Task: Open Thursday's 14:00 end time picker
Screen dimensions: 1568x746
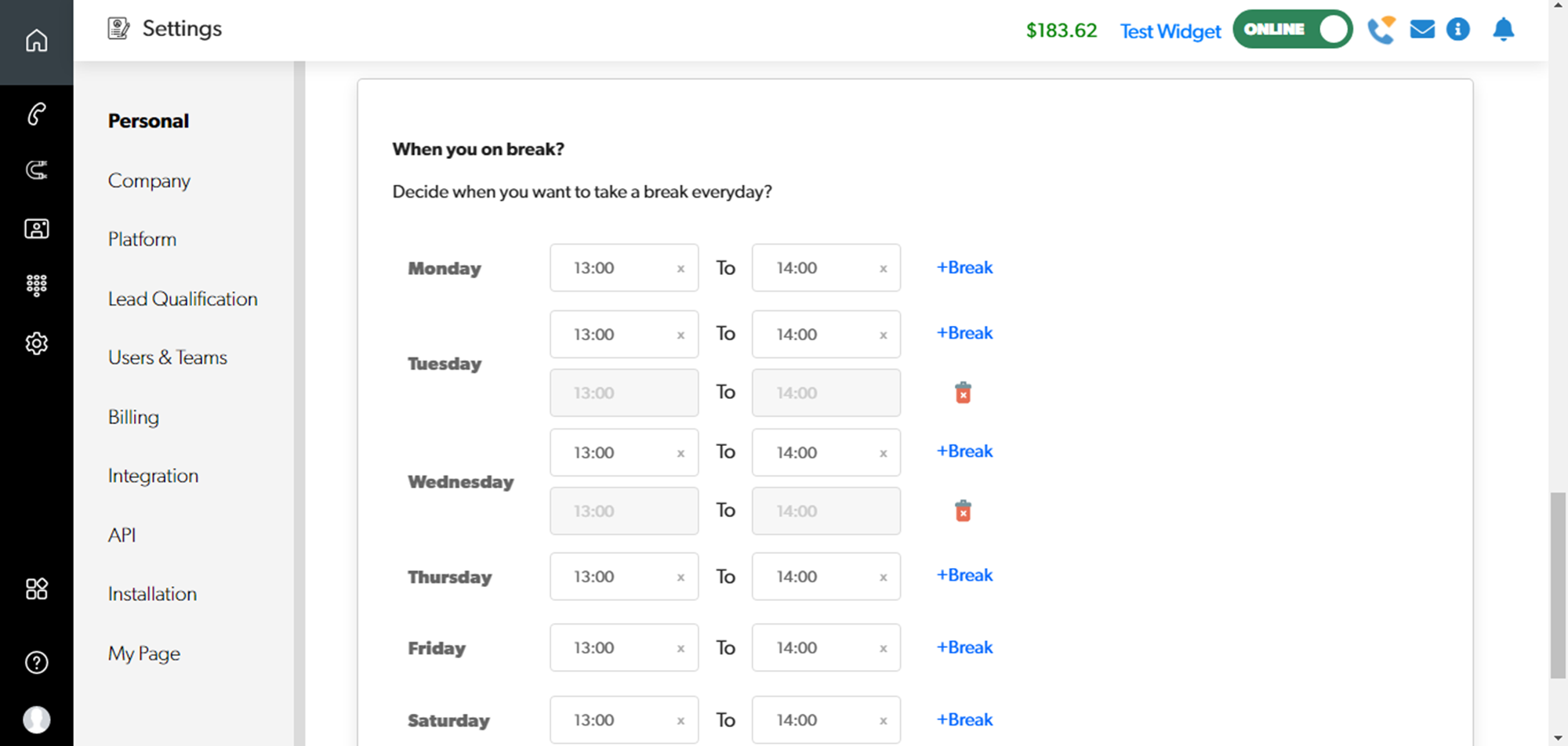Action: pos(815,577)
